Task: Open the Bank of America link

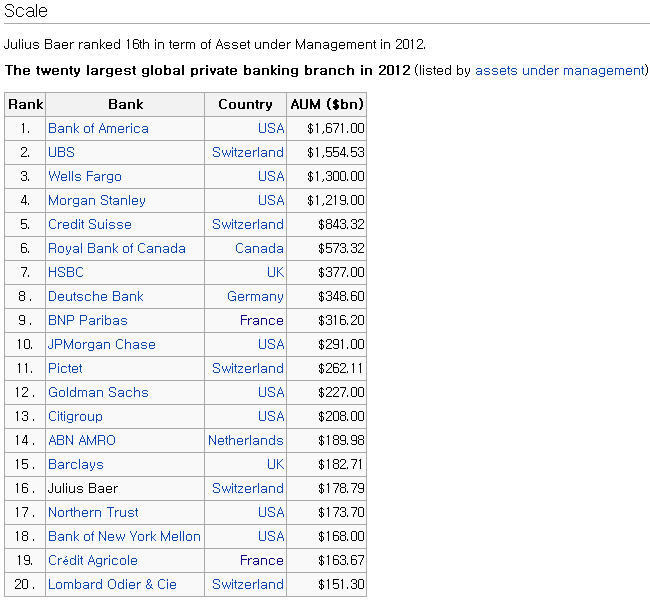Action: [98, 129]
